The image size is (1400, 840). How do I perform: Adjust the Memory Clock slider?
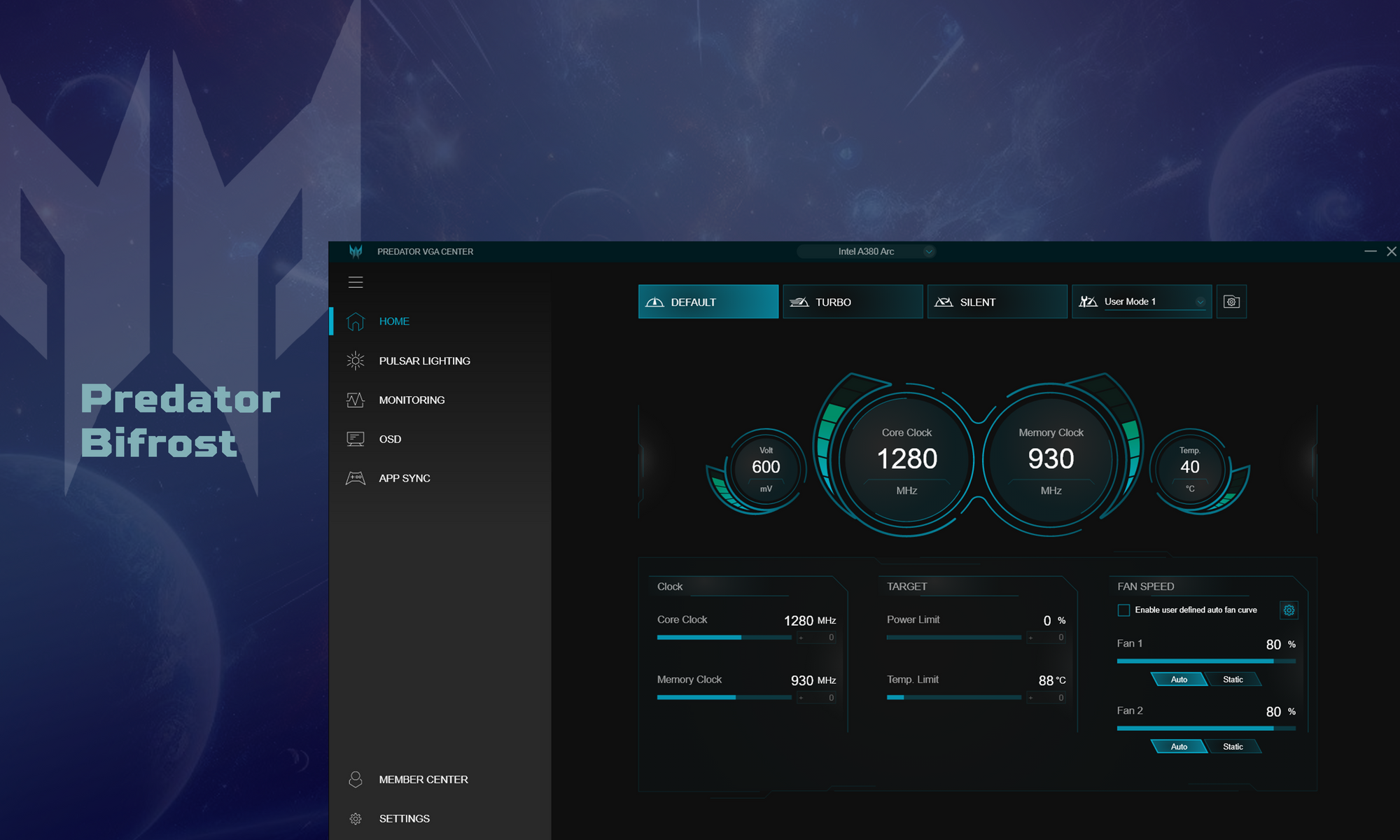724,697
